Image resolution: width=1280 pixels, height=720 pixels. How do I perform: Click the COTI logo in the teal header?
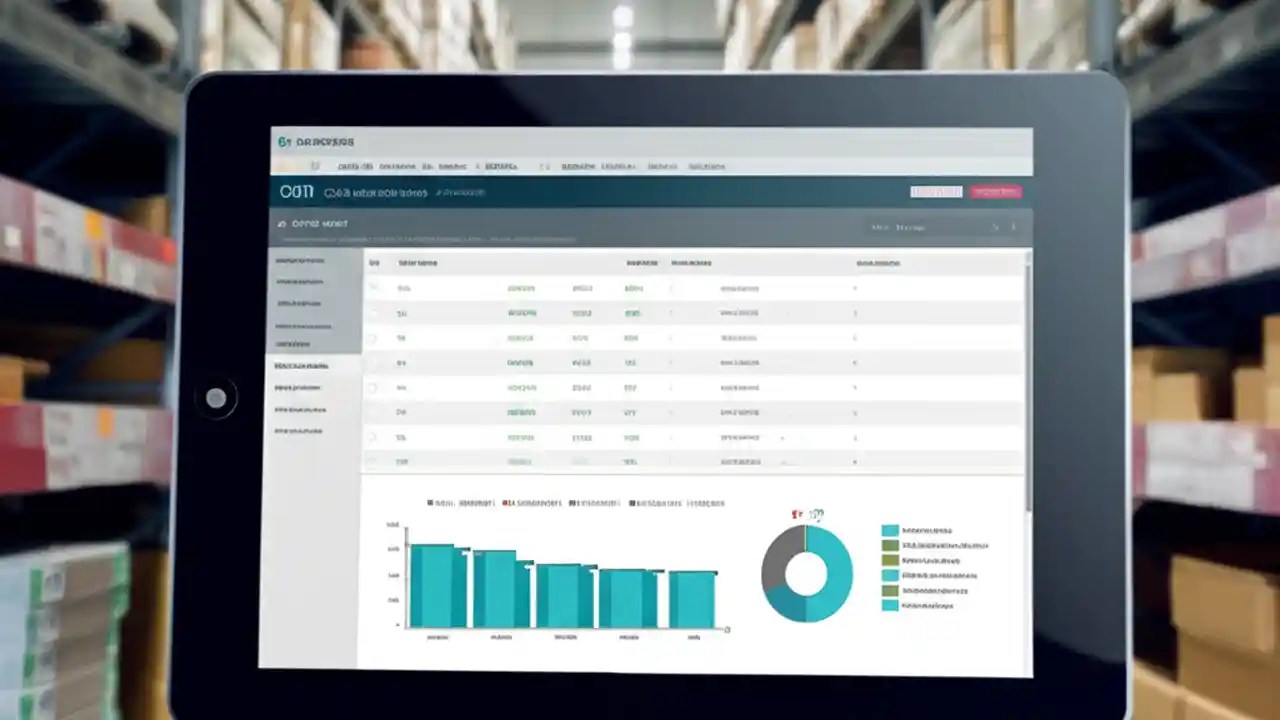pyautogui.click(x=296, y=190)
